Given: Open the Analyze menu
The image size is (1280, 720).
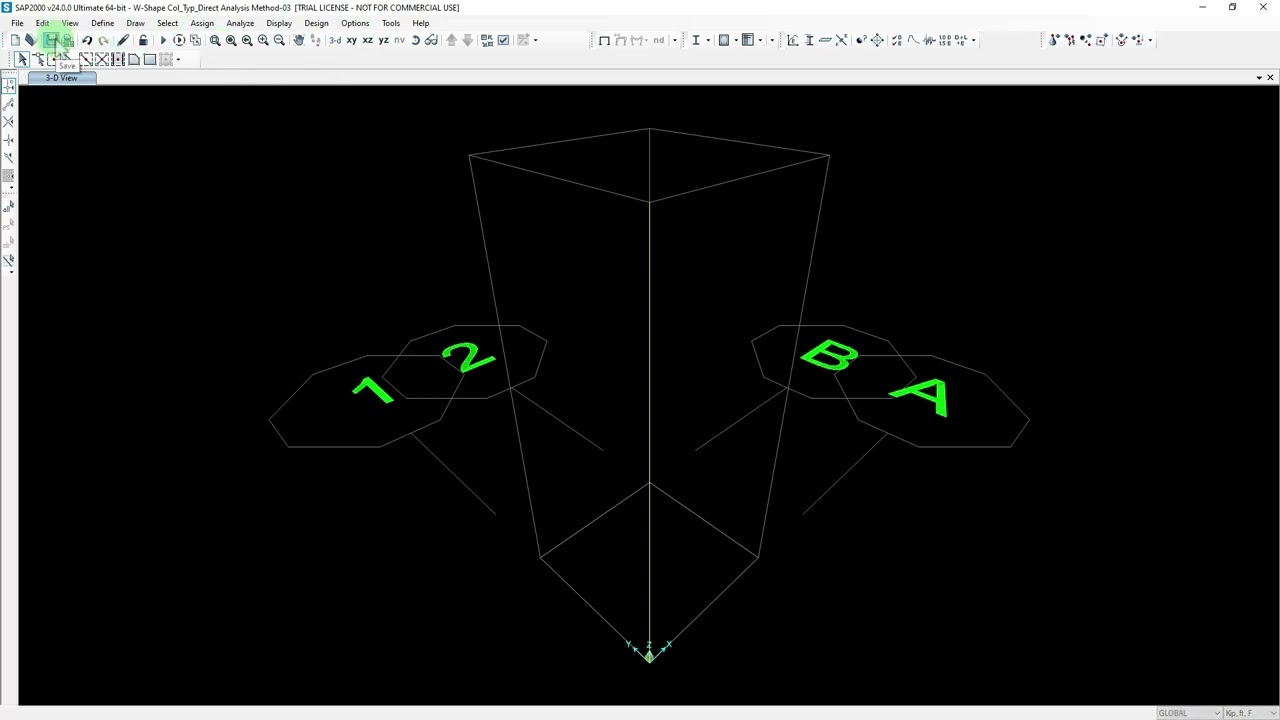Looking at the screenshot, I should [x=240, y=23].
